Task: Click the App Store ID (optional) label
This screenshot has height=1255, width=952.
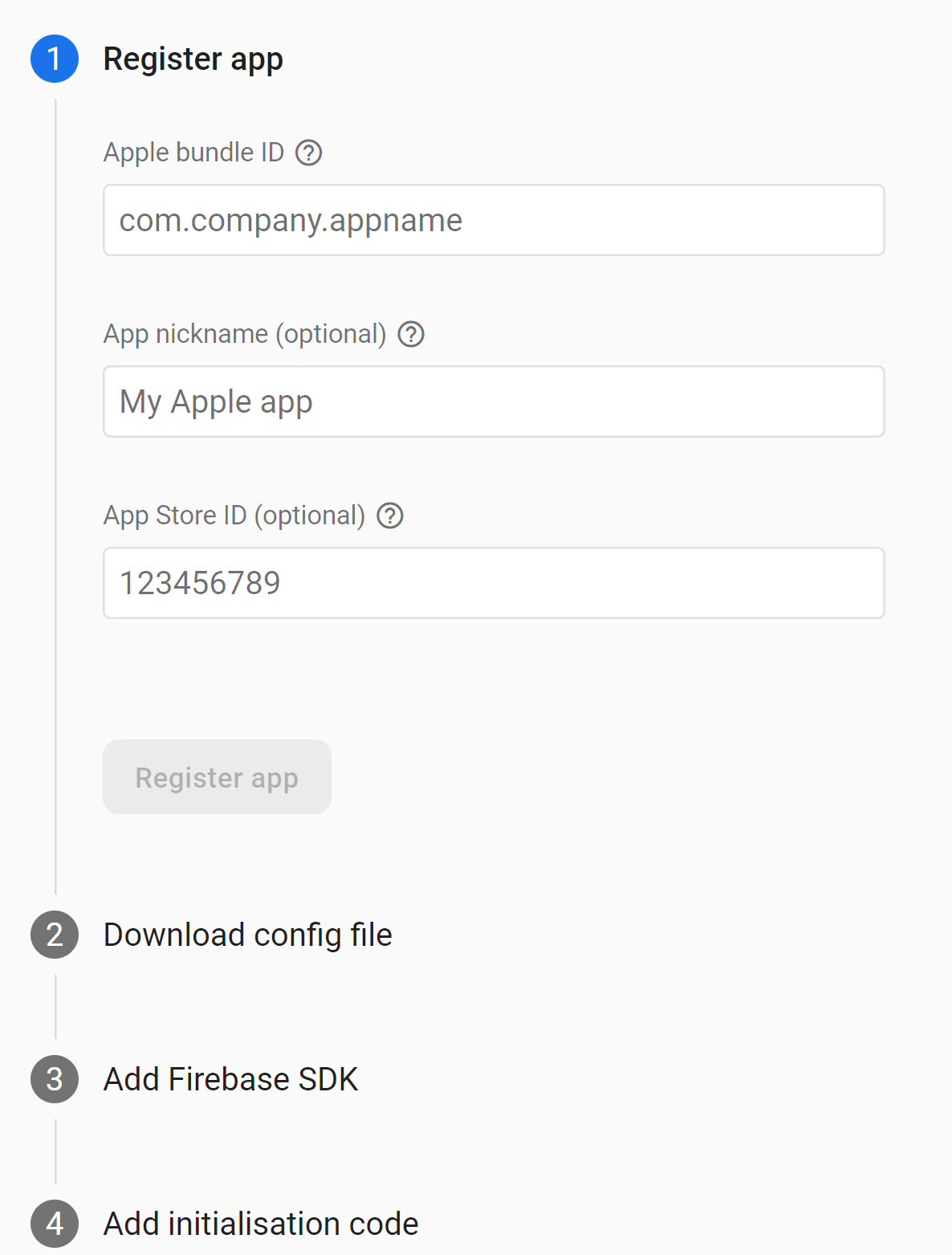Action: click(x=234, y=515)
